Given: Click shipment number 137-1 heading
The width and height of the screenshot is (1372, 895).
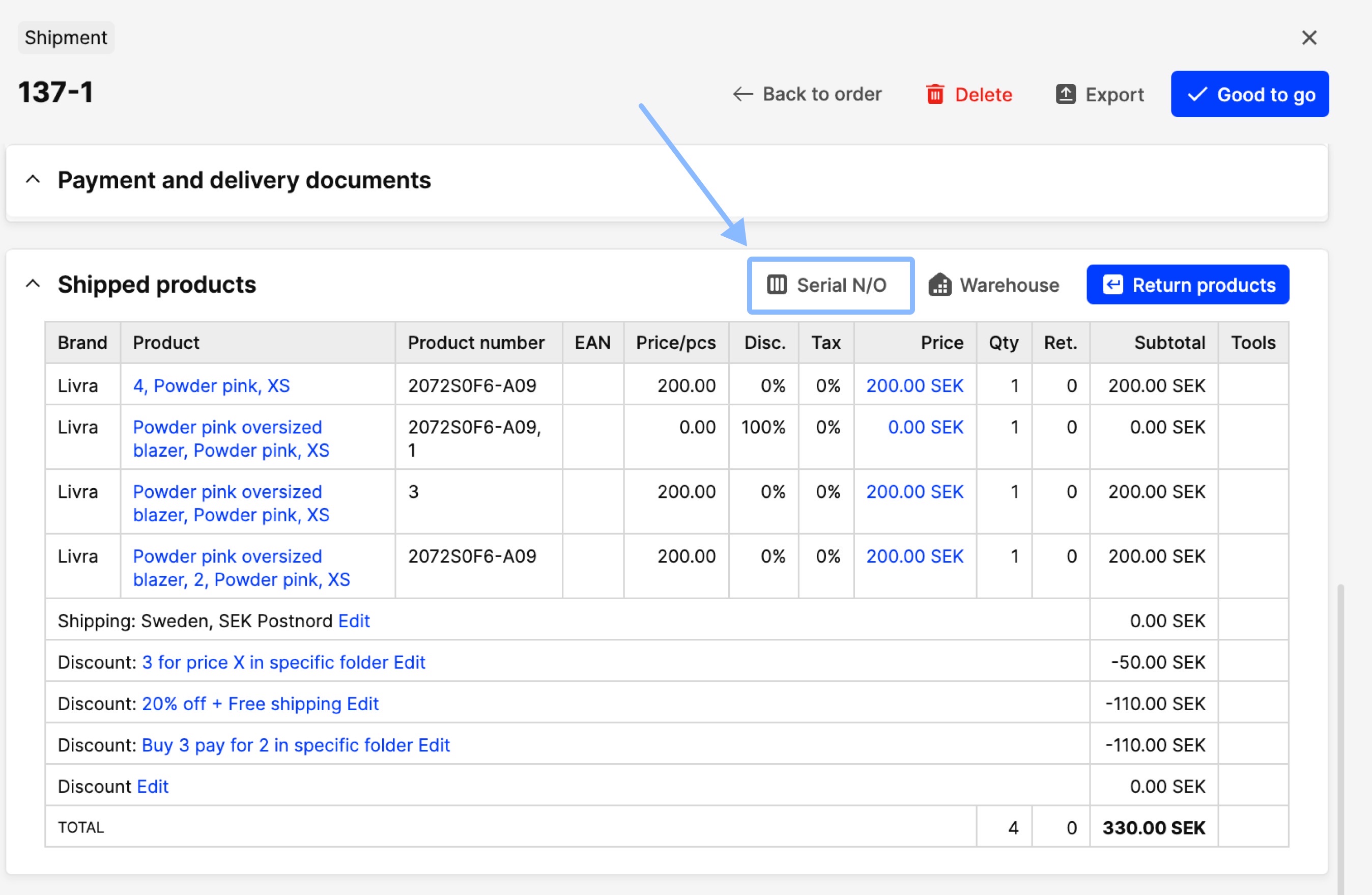Looking at the screenshot, I should (55, 92).
